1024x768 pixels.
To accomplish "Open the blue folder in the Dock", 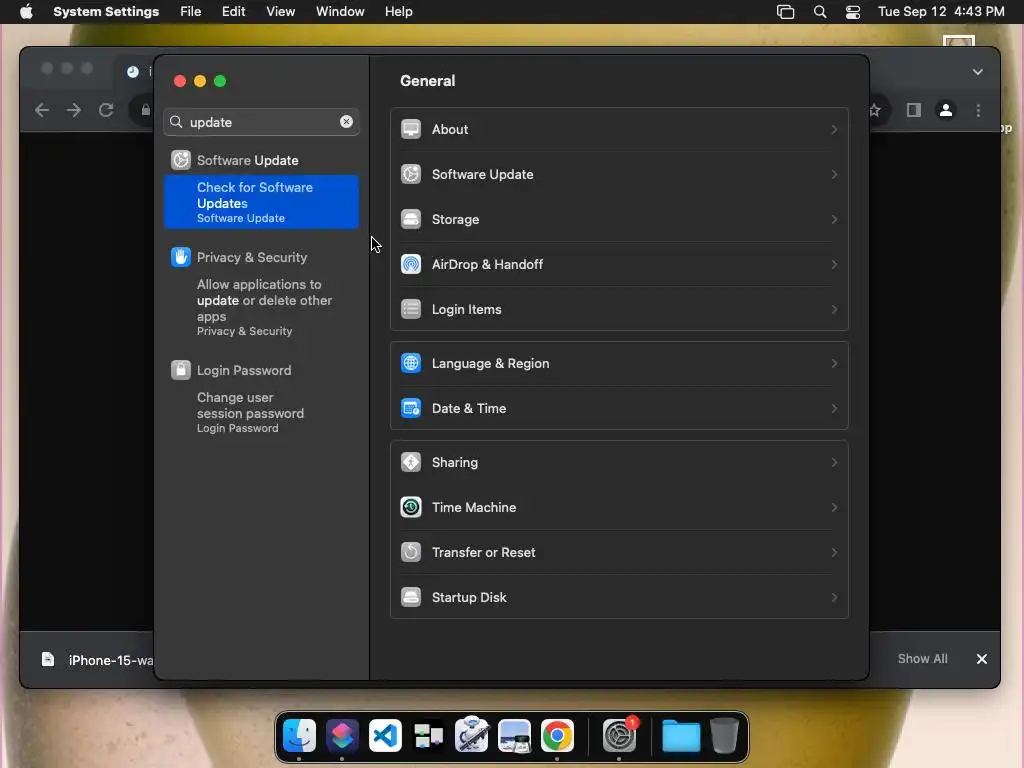I will point(681,736).
